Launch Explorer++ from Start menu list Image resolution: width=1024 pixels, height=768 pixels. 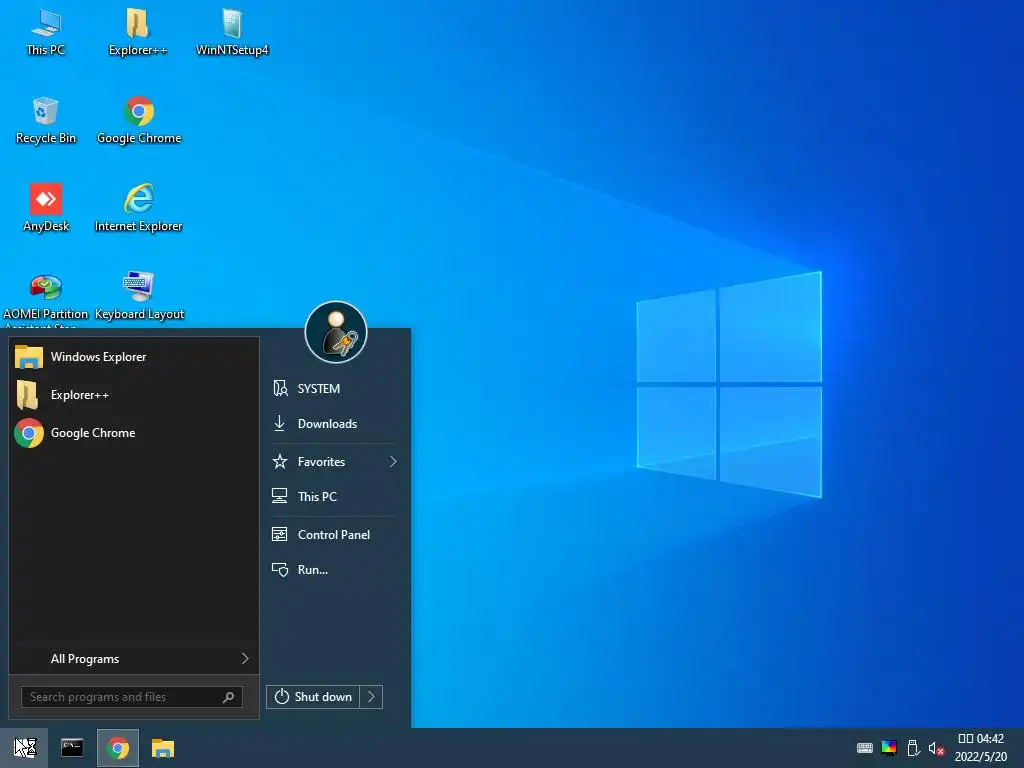[134, 394]
